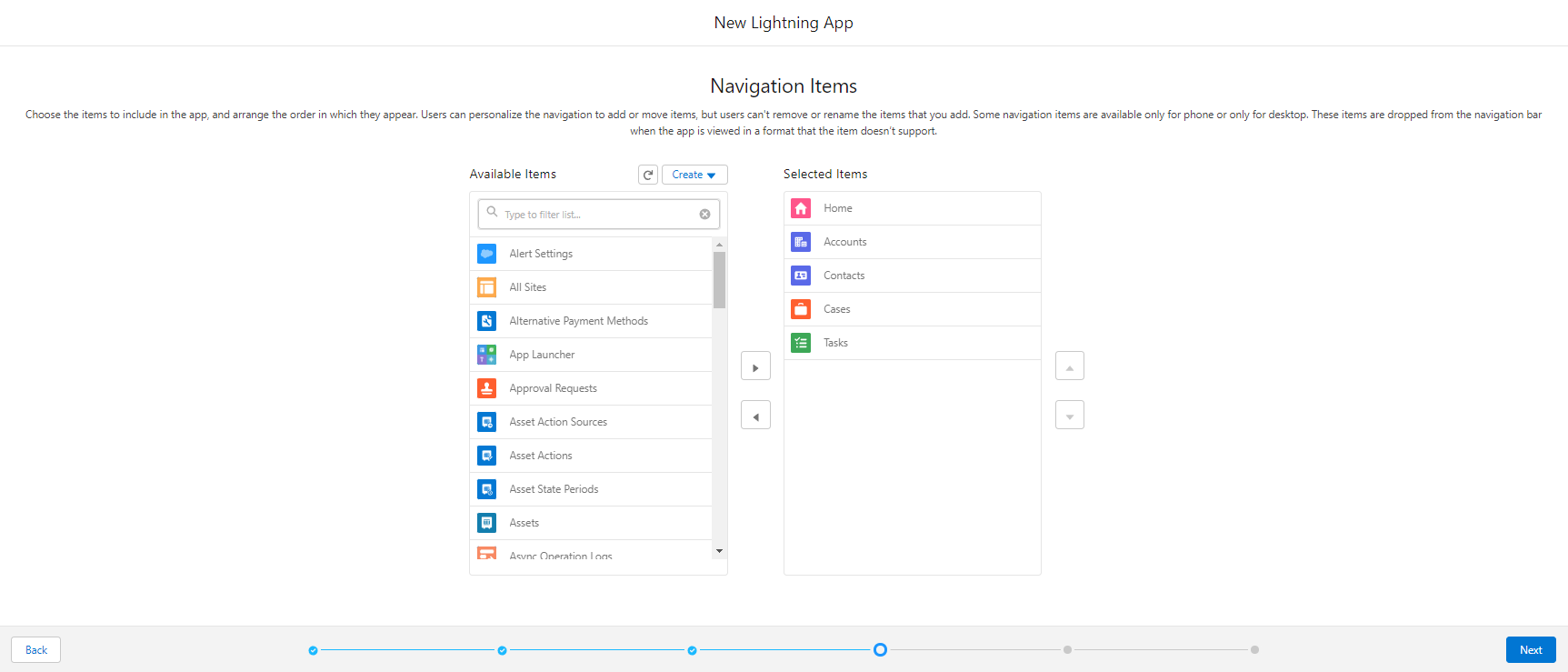Screen dimensions: 1568x672
Task: Click the All Sites icon
Action: click(x=487, y=287)
